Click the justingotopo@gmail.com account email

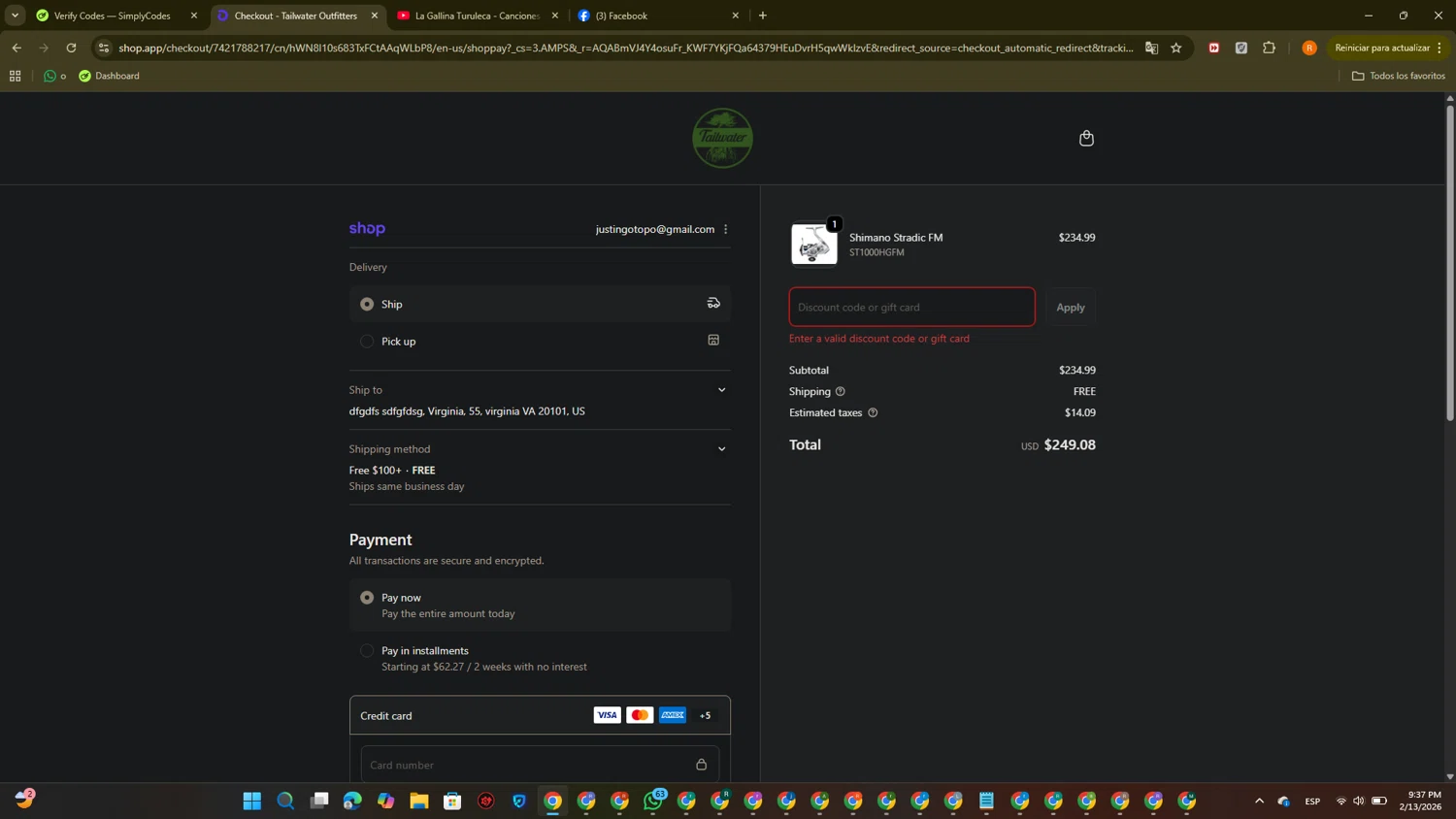(x=655, y=229)
